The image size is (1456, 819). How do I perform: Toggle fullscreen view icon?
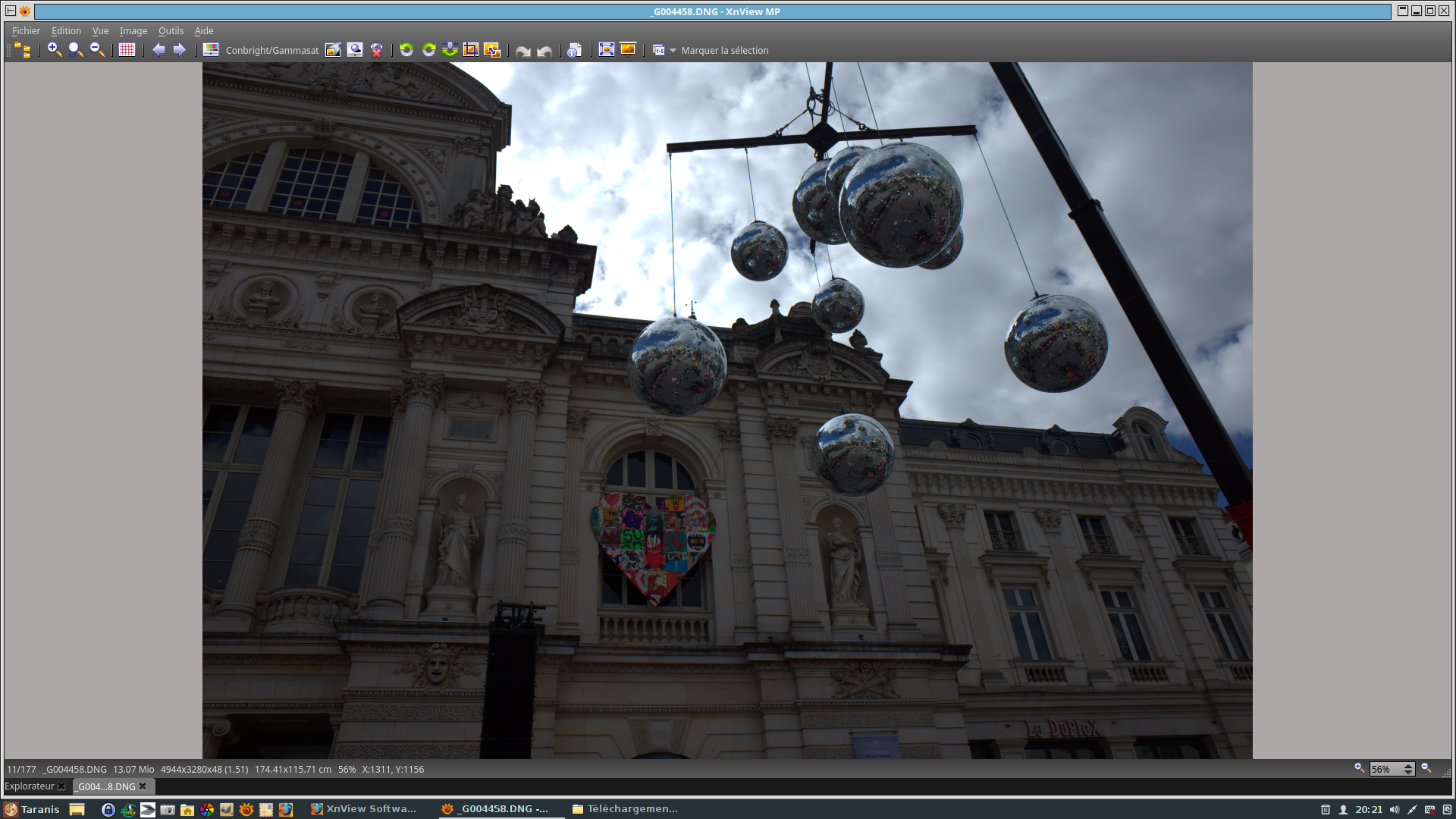[x=606, y=50]
